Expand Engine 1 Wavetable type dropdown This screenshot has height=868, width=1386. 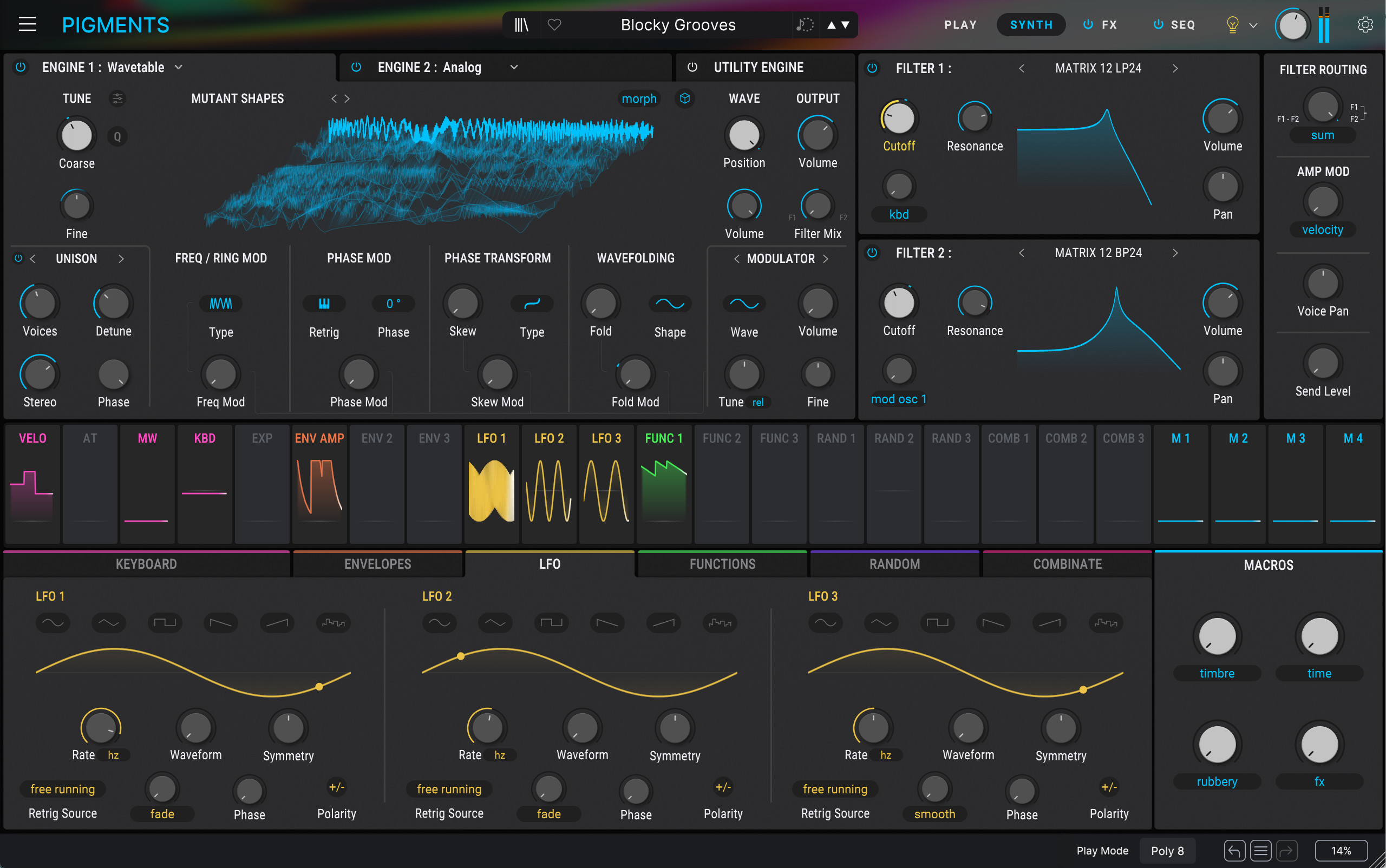(x=179, y=67)
